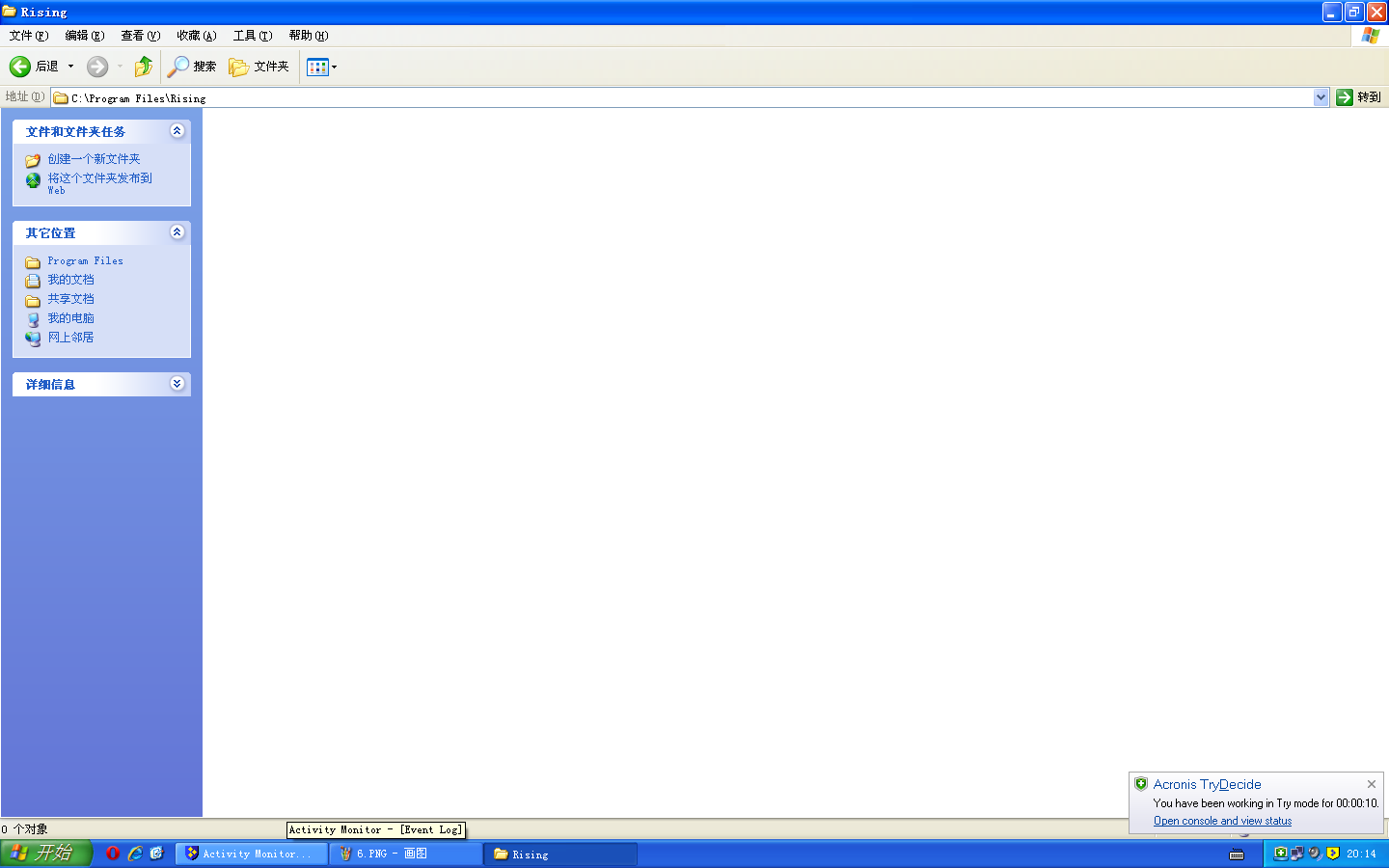Image resolution: width=1389 pixels, height=868 pixels.
Task: Open 我的电脑 from the side panel
Action: pyautogui.click(x=71, y=318)
